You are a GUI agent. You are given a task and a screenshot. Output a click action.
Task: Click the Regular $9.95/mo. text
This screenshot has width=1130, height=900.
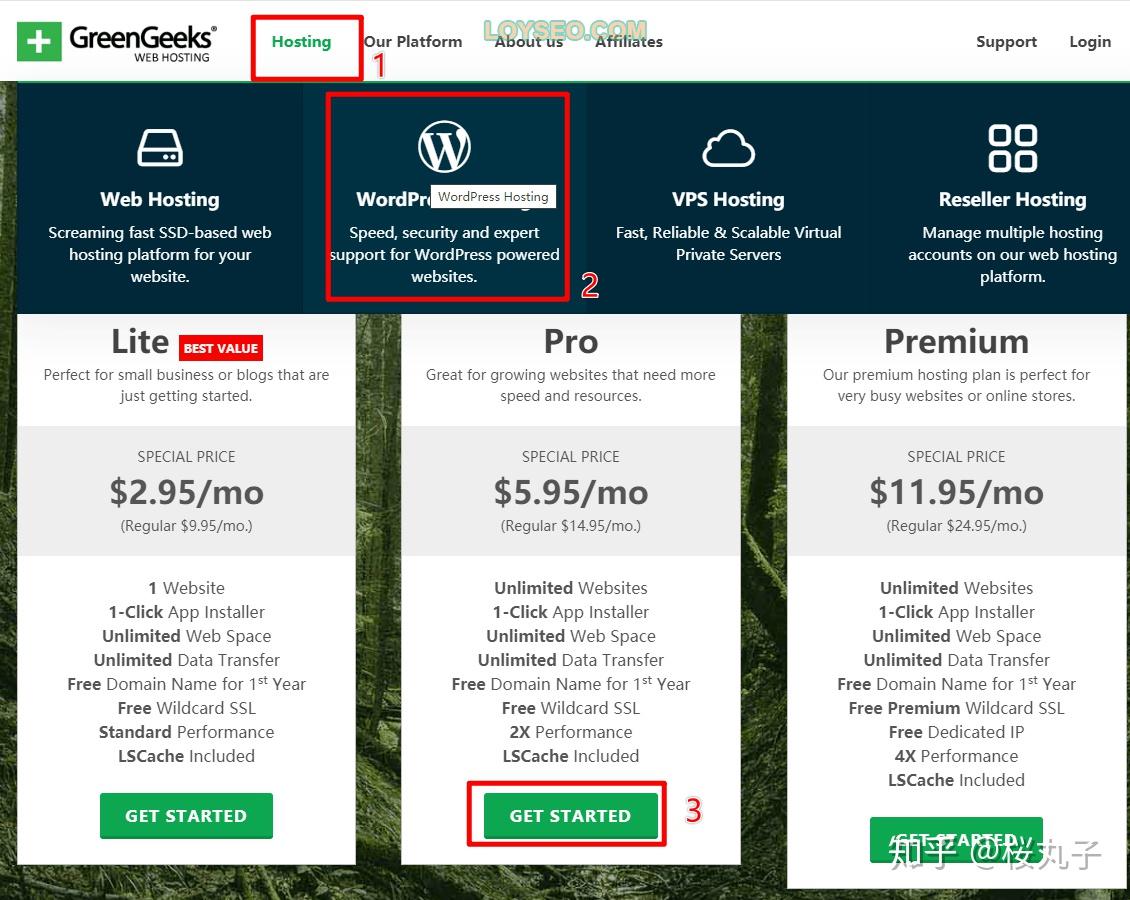(187, 525)
